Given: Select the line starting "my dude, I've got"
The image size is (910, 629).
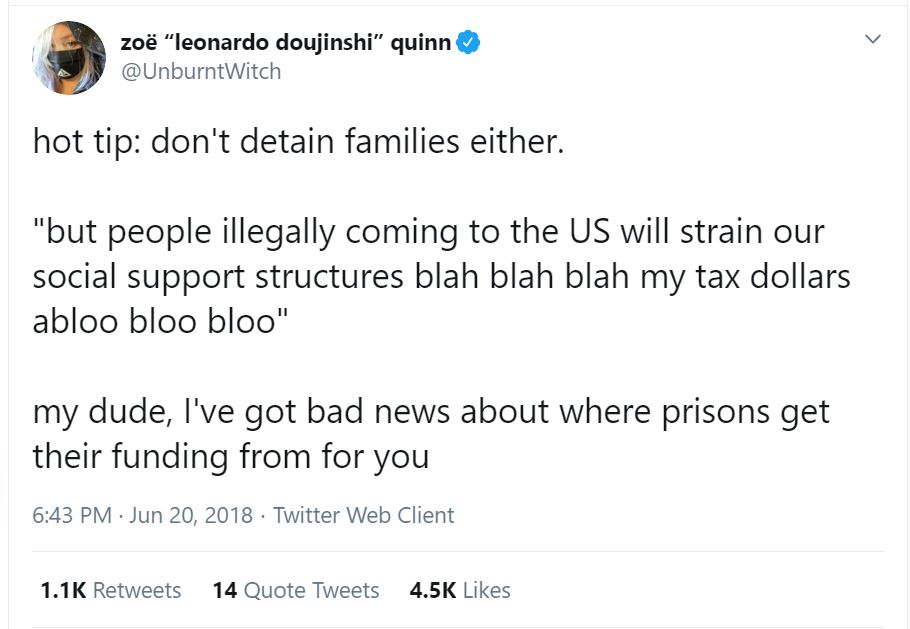Looking at the screenshot, I should click(x=431, y=411).
